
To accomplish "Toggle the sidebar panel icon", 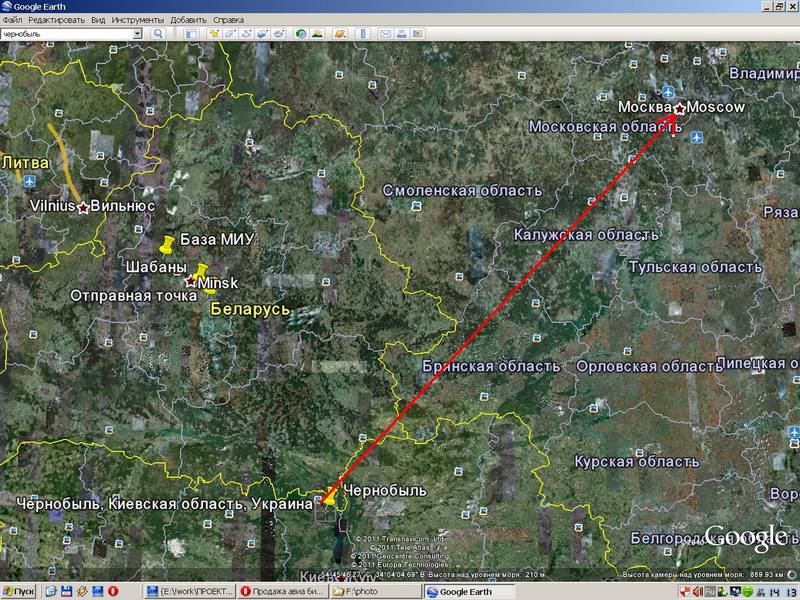I will 191,33.
